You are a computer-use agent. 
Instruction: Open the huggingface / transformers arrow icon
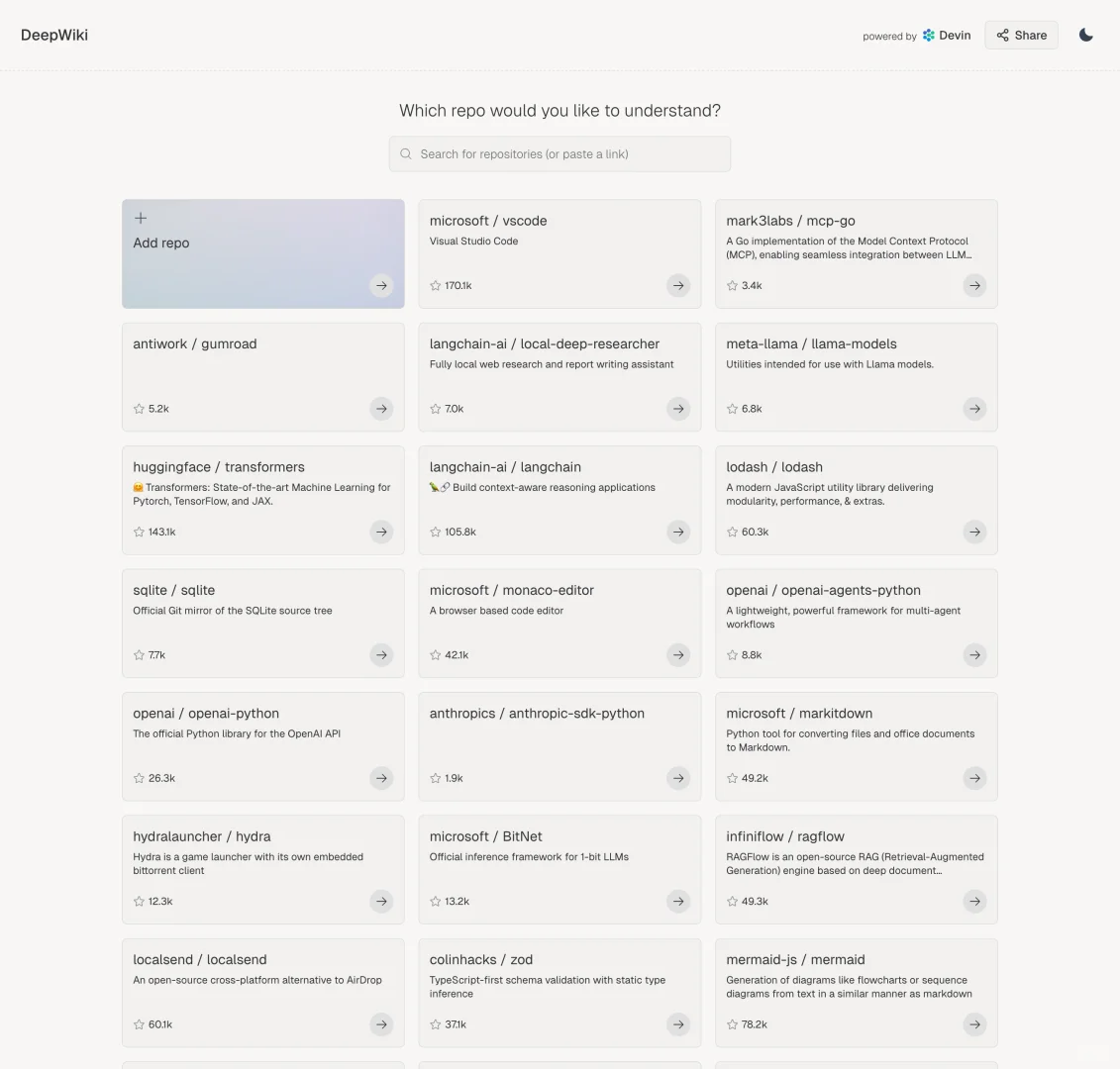point(381,532)
